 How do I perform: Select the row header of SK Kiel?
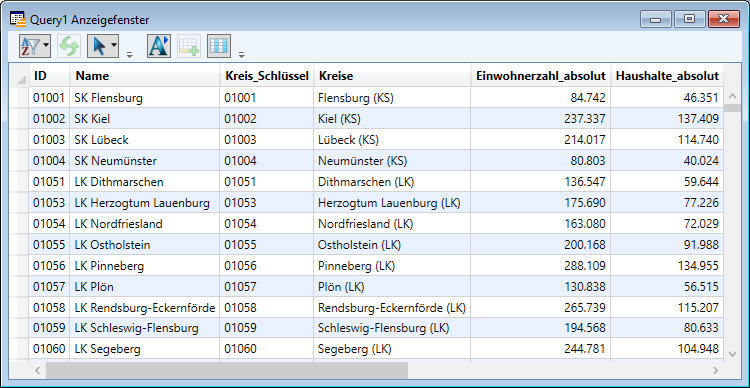19,118
